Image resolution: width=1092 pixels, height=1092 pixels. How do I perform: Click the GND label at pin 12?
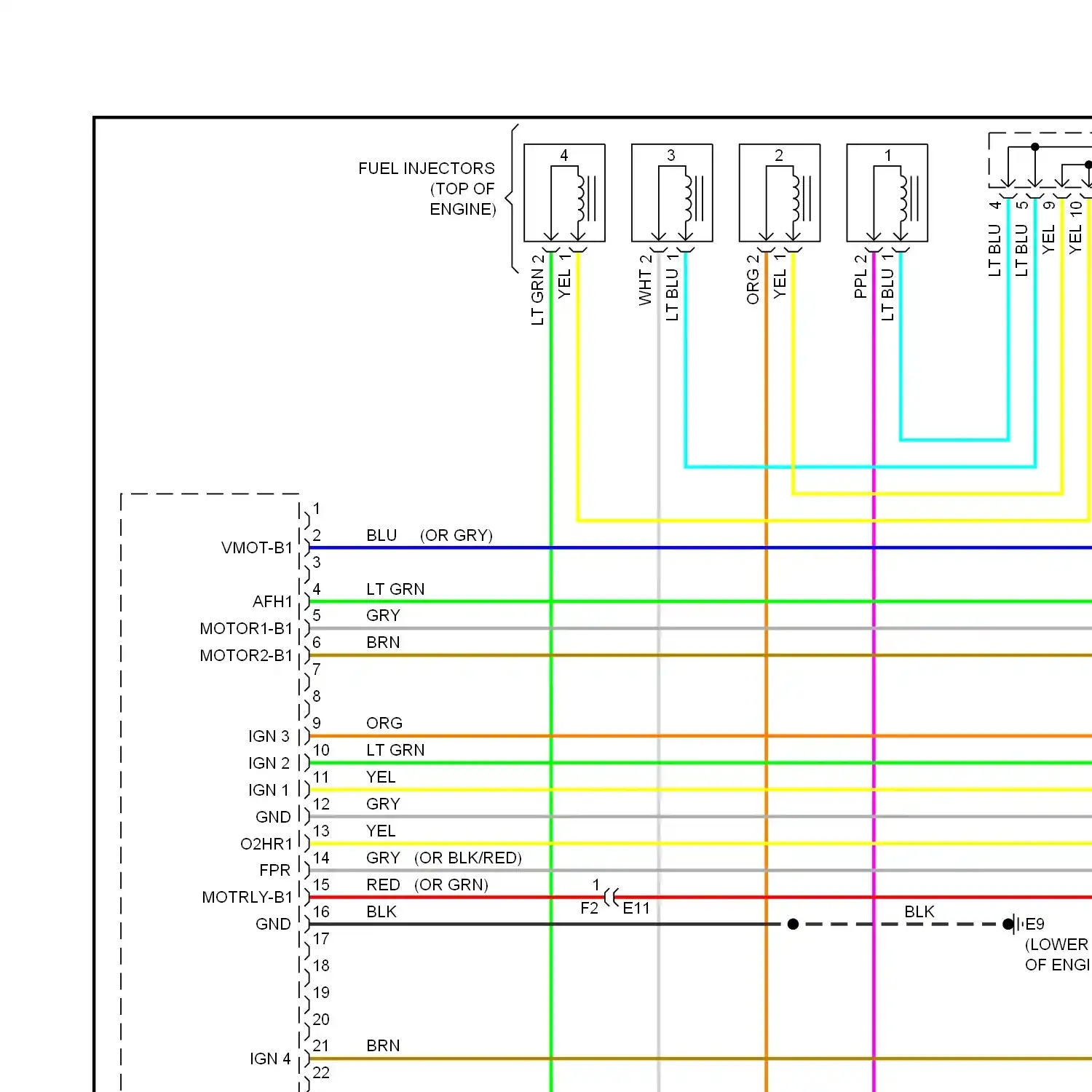[274, 817]
